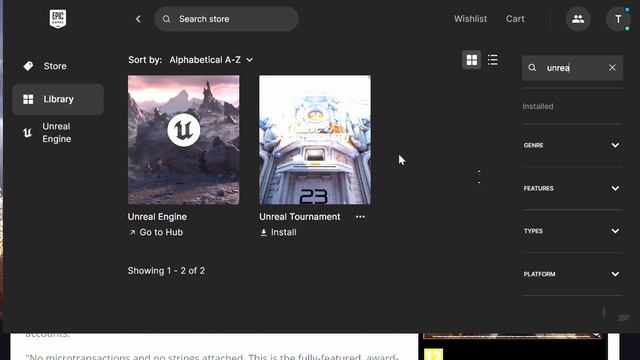This screenshot has height=360, width=640.
Task: Open the Cart page
Action: pyautogui.click(x=515, y=19)
